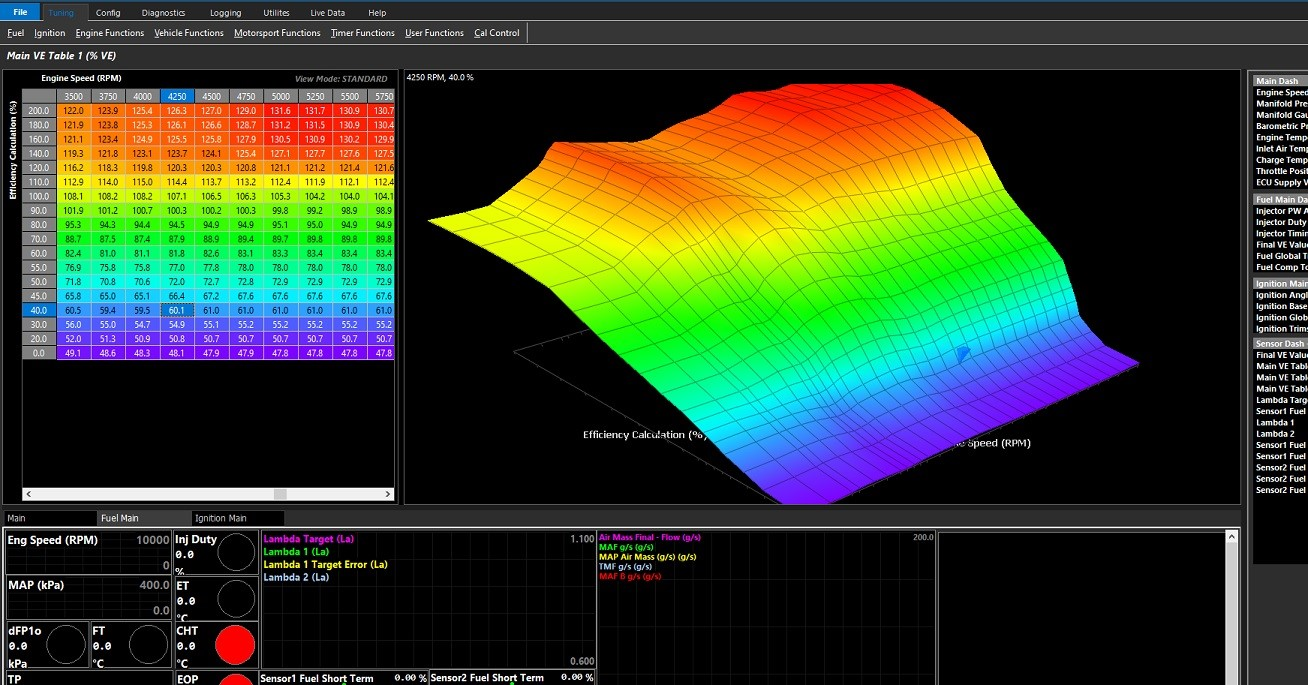
Task: Select the ECU Supply Voltage dash item
Action: [x=1281, y=182]
